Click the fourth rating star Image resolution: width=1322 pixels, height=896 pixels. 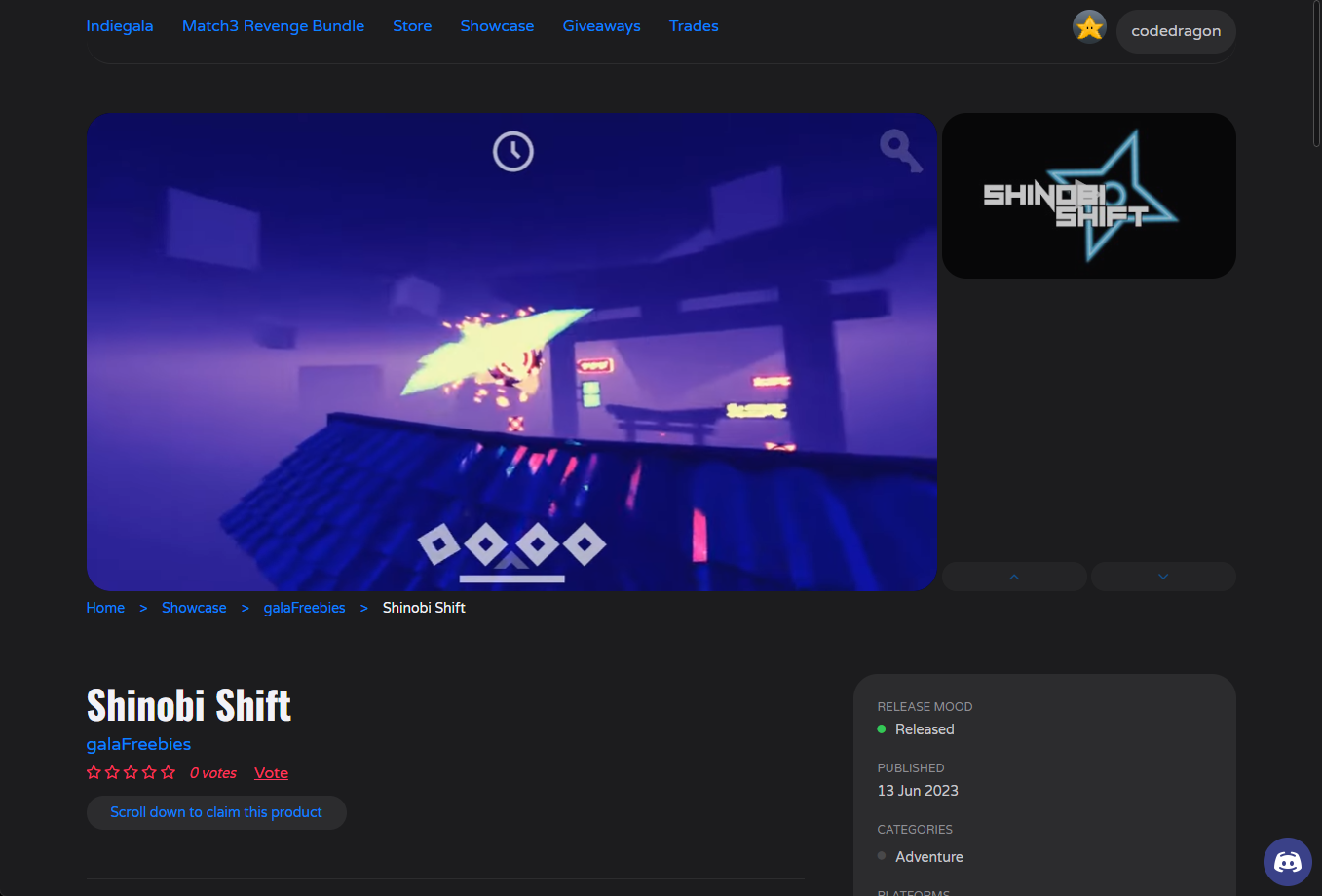point(149,772)
